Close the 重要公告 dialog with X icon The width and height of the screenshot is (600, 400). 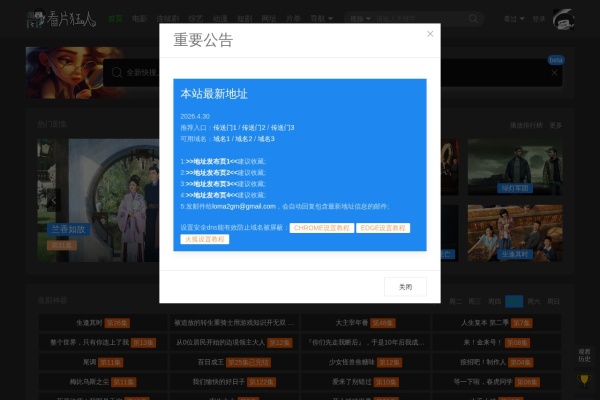click(x=430, y=34)
